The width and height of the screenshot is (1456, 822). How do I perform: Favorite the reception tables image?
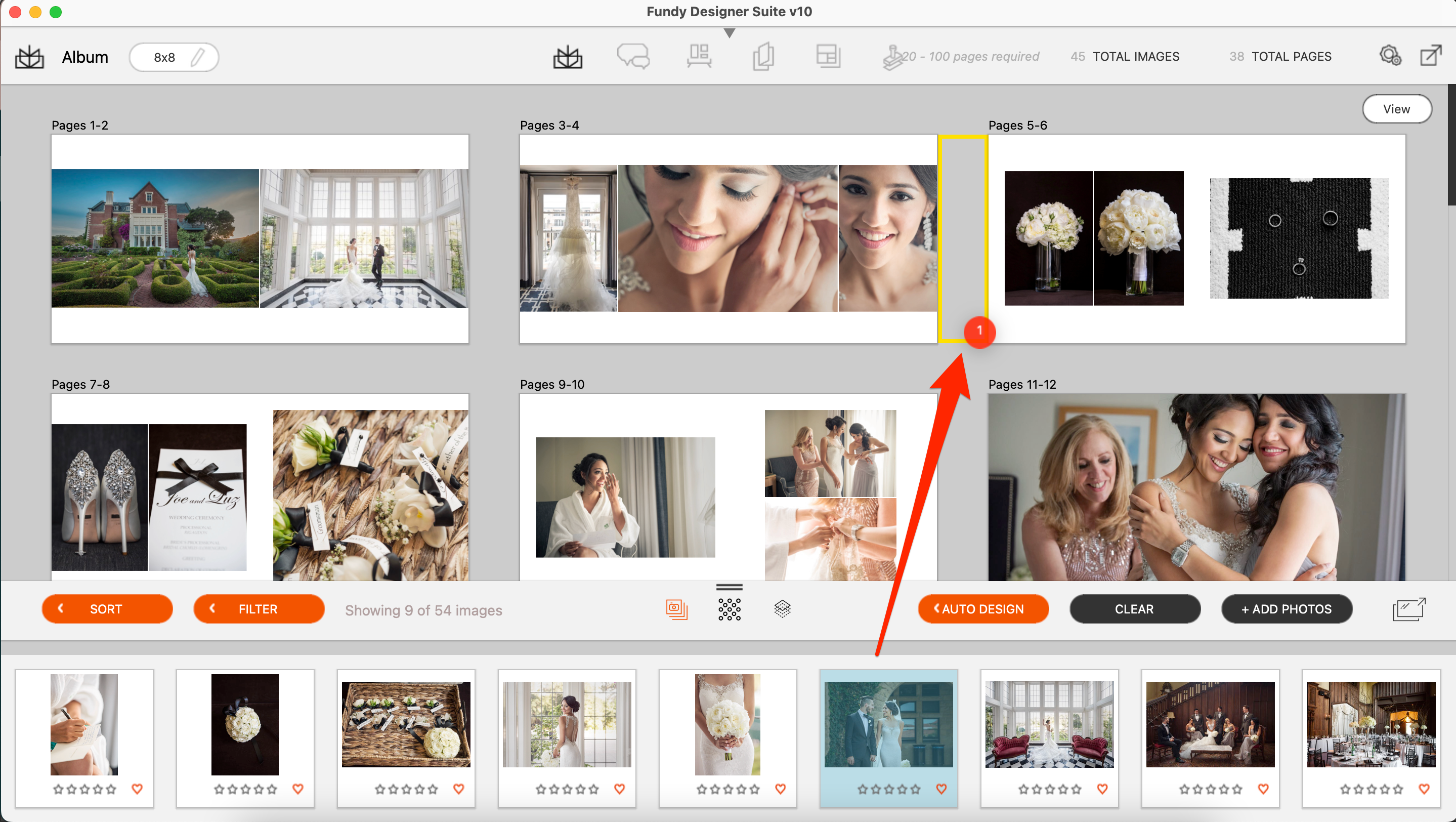pyautogui.click(x=1424, y=788)
